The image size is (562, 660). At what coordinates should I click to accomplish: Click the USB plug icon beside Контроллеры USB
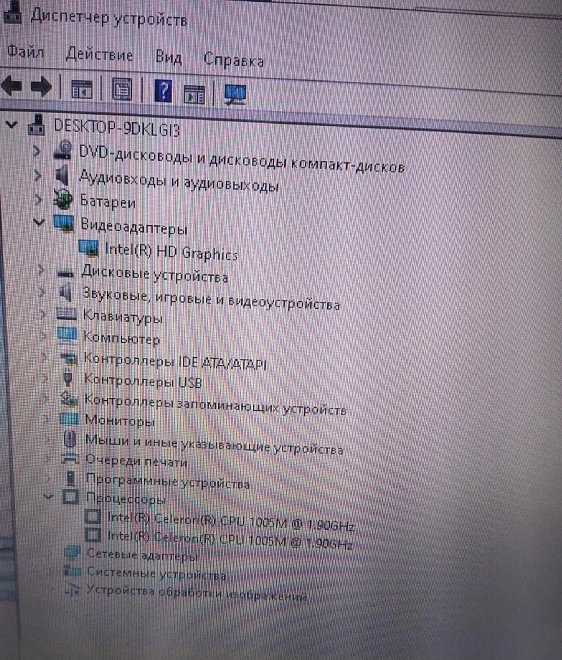tap(68, 377)
